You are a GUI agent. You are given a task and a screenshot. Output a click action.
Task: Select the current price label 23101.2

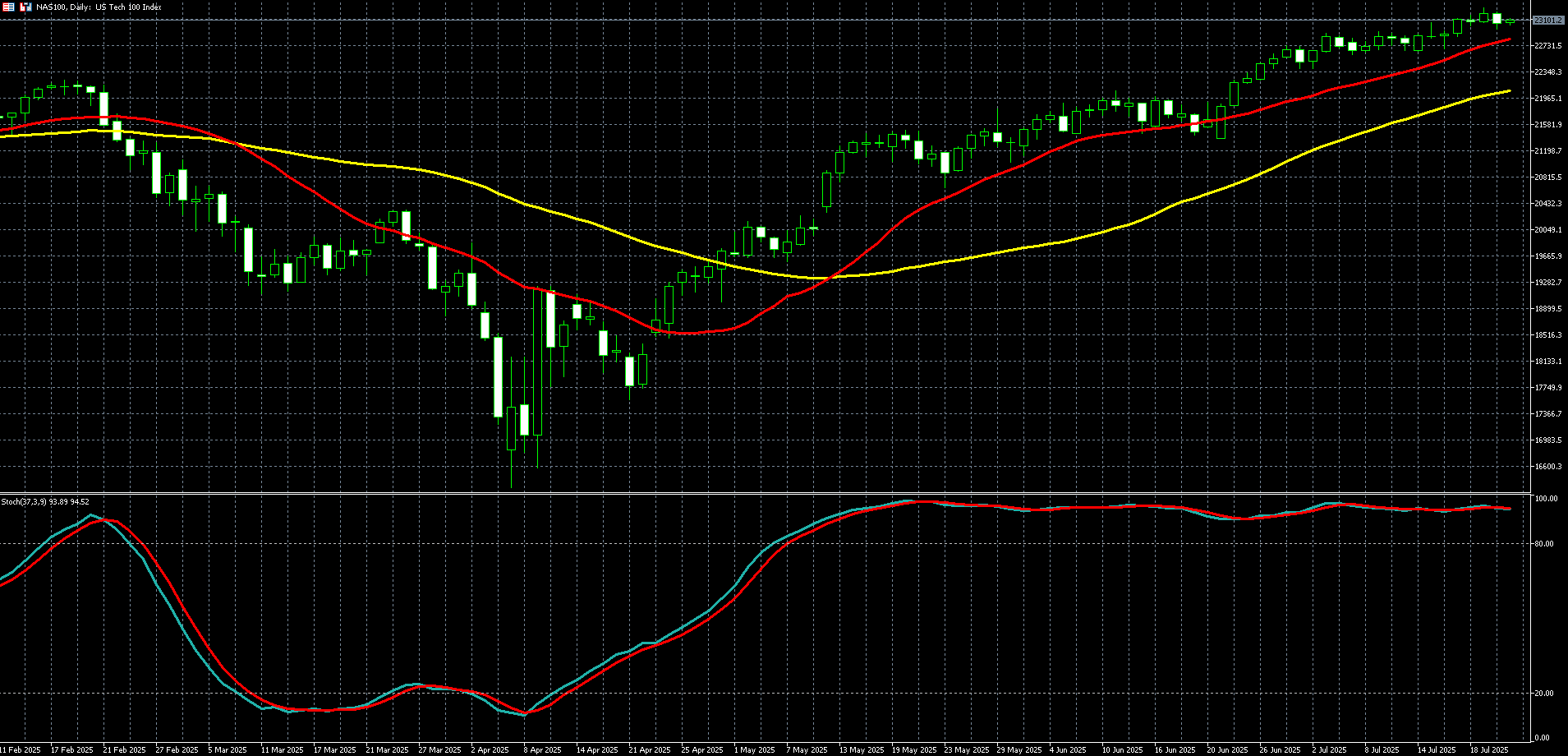[x=1547, y=20]
